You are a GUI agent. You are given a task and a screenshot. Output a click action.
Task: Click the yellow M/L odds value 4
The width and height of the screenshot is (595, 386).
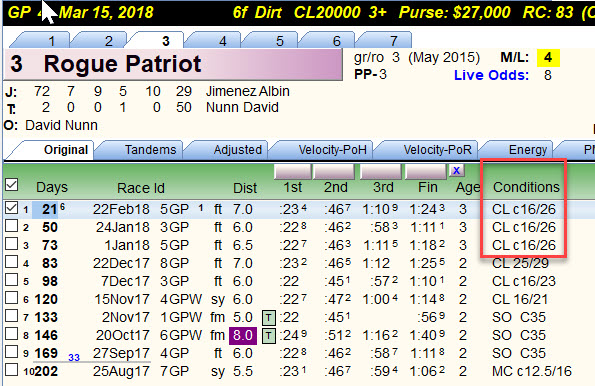pos(548,58)
